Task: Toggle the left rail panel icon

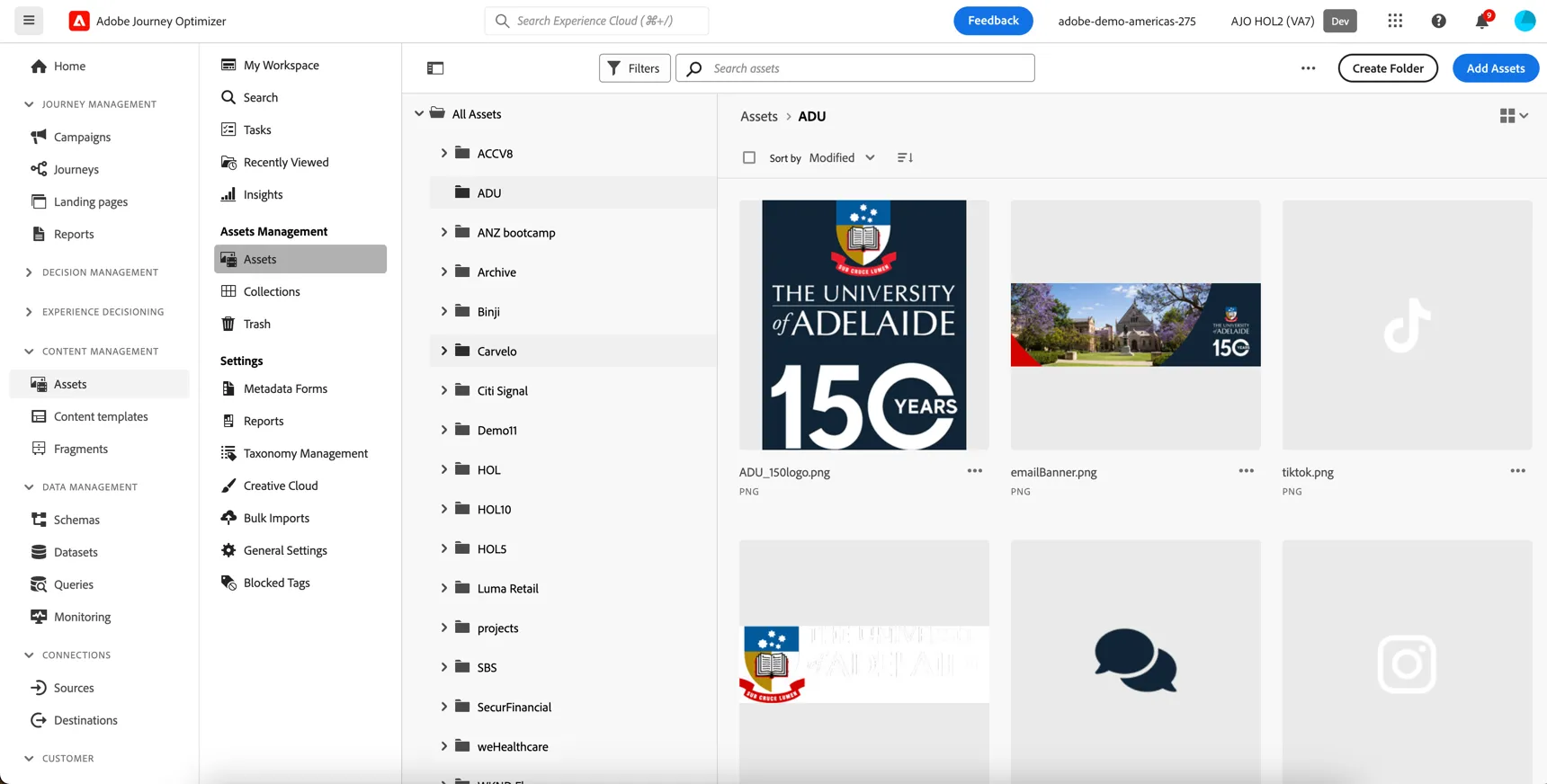Action: pyautogui.click(x=435, y=68)
